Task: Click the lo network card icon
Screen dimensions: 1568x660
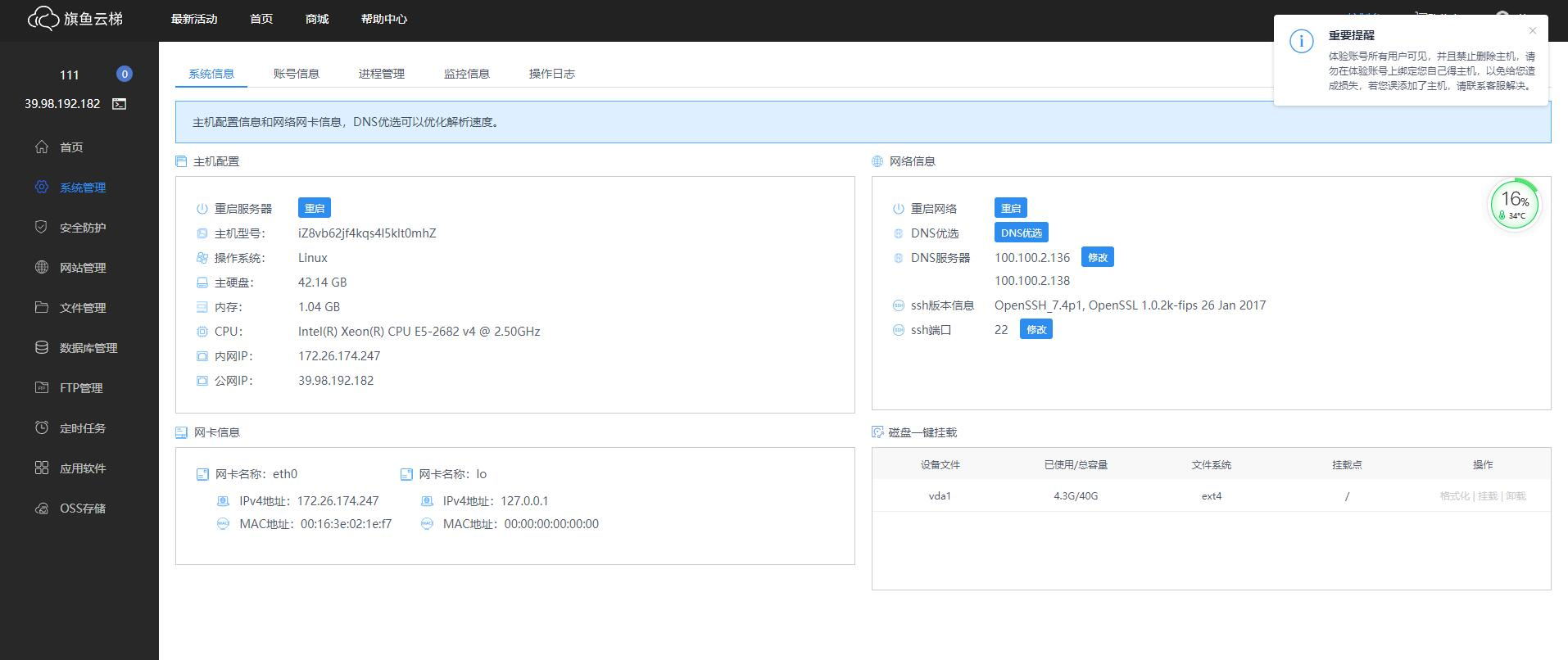Action: pyautogui.click(x=406, y=474)
